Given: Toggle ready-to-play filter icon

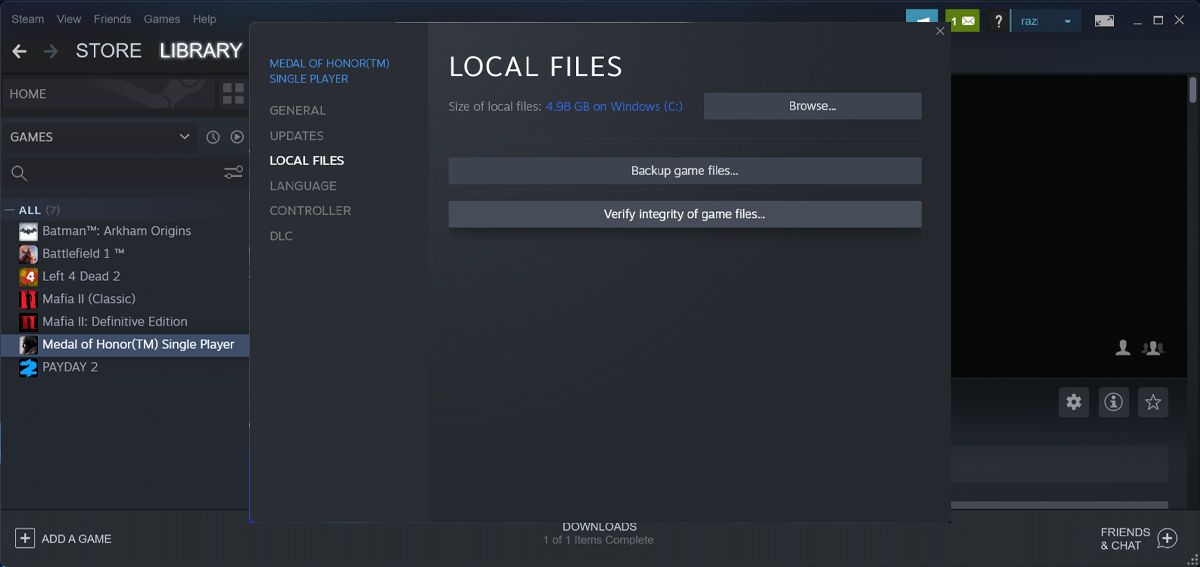Looking at the screenshot, I should [x=237, y=137].
